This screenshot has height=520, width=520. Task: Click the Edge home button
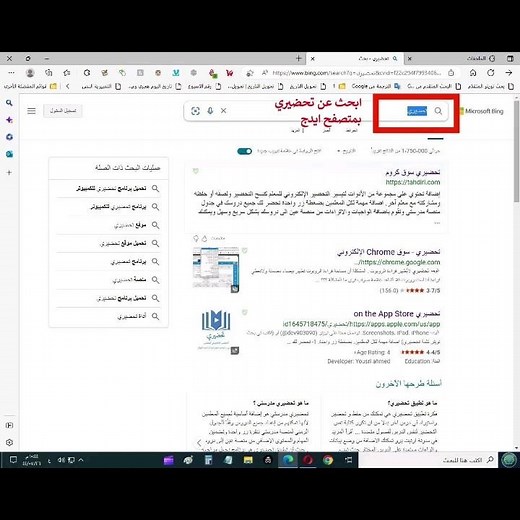coord(473,73)
